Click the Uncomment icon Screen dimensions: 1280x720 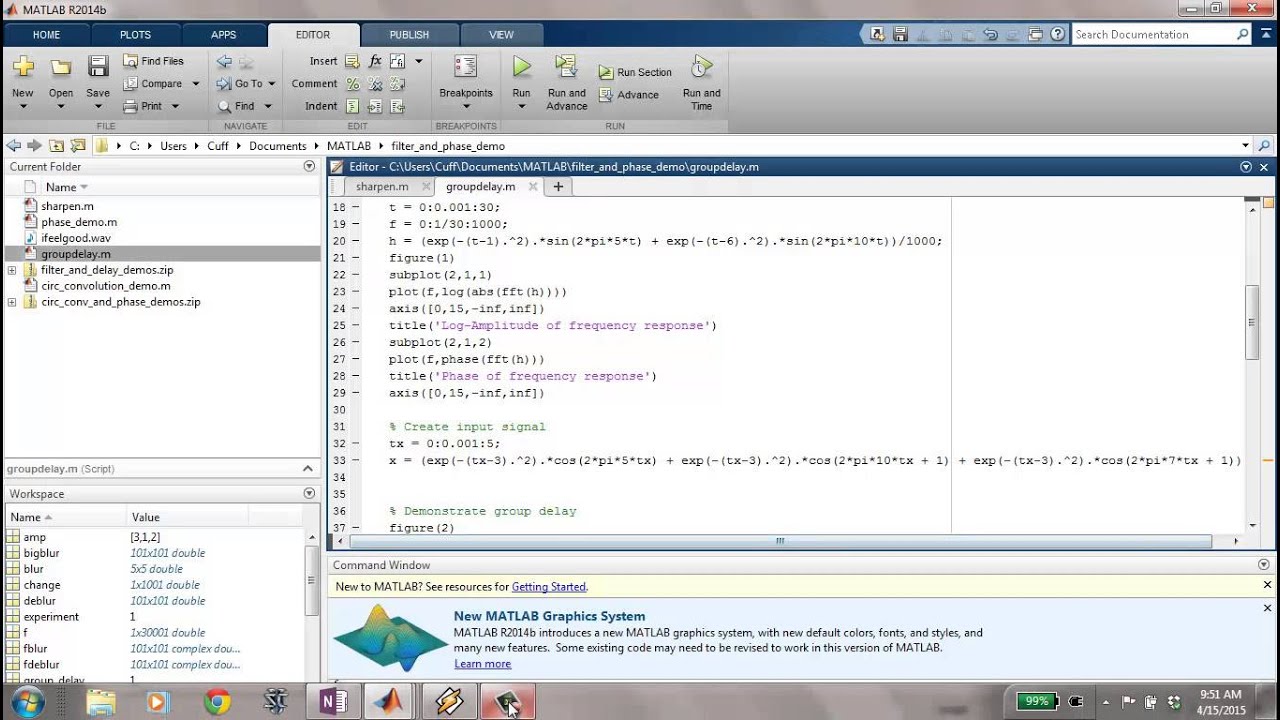point(375,84)
